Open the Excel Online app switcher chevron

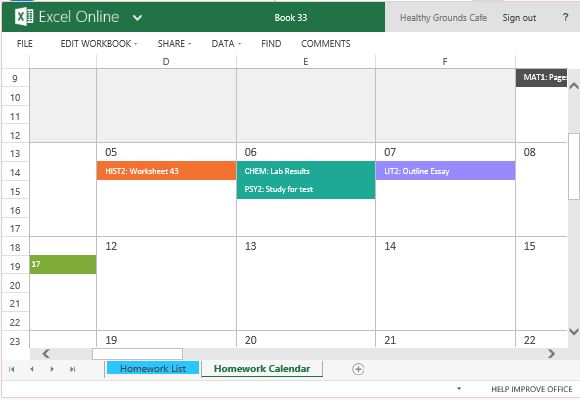tap(137, 18)
